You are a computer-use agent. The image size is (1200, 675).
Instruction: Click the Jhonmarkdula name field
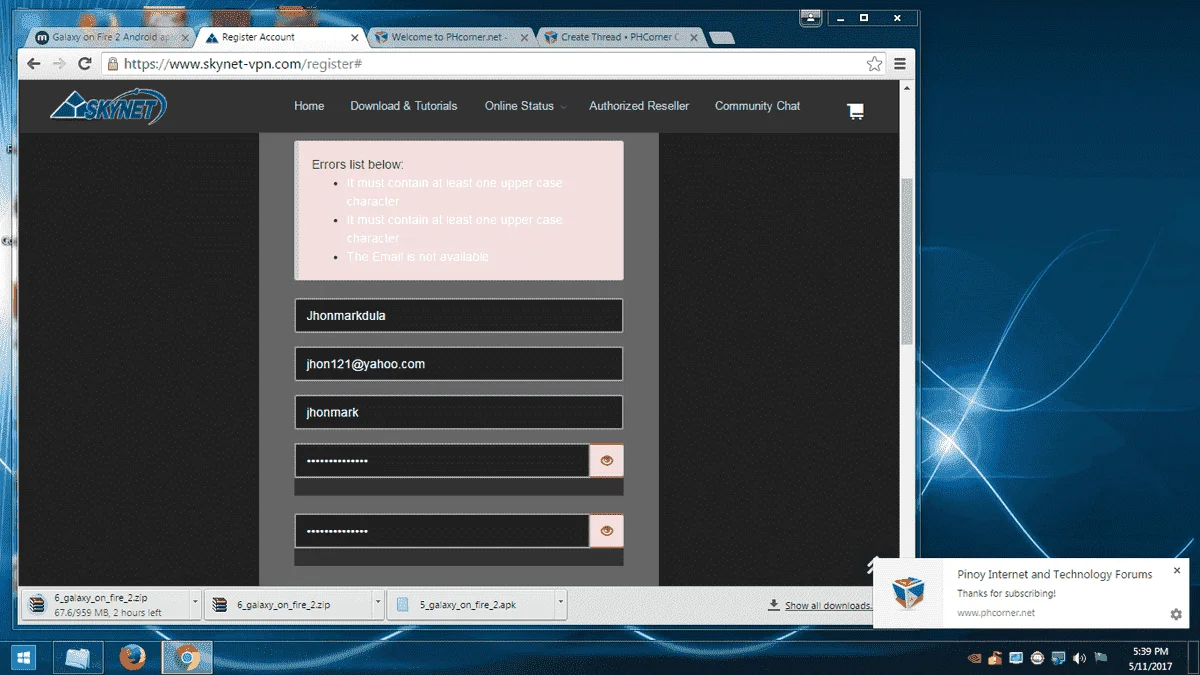point(459,315)
